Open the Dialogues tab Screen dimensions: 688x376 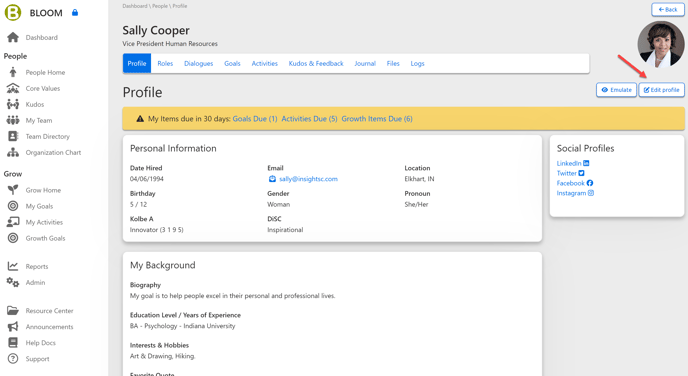(x=198, y=63)
